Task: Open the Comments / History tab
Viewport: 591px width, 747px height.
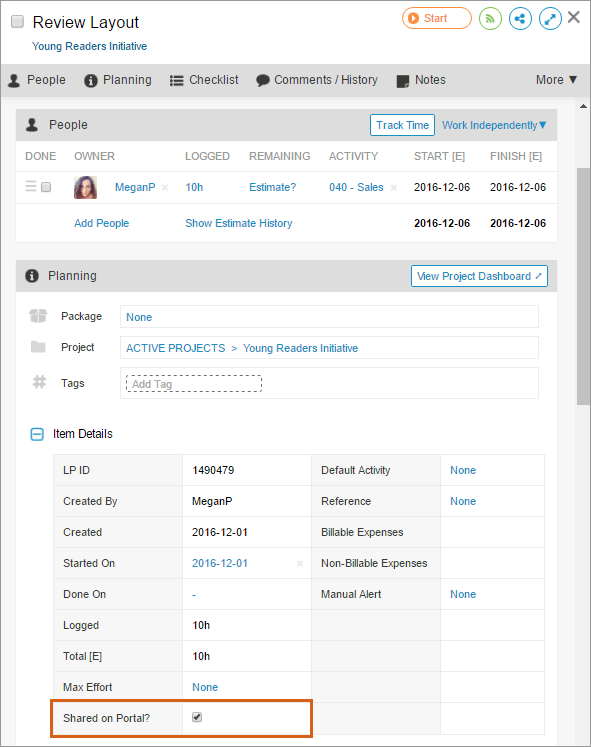Action: coord(317,80)
